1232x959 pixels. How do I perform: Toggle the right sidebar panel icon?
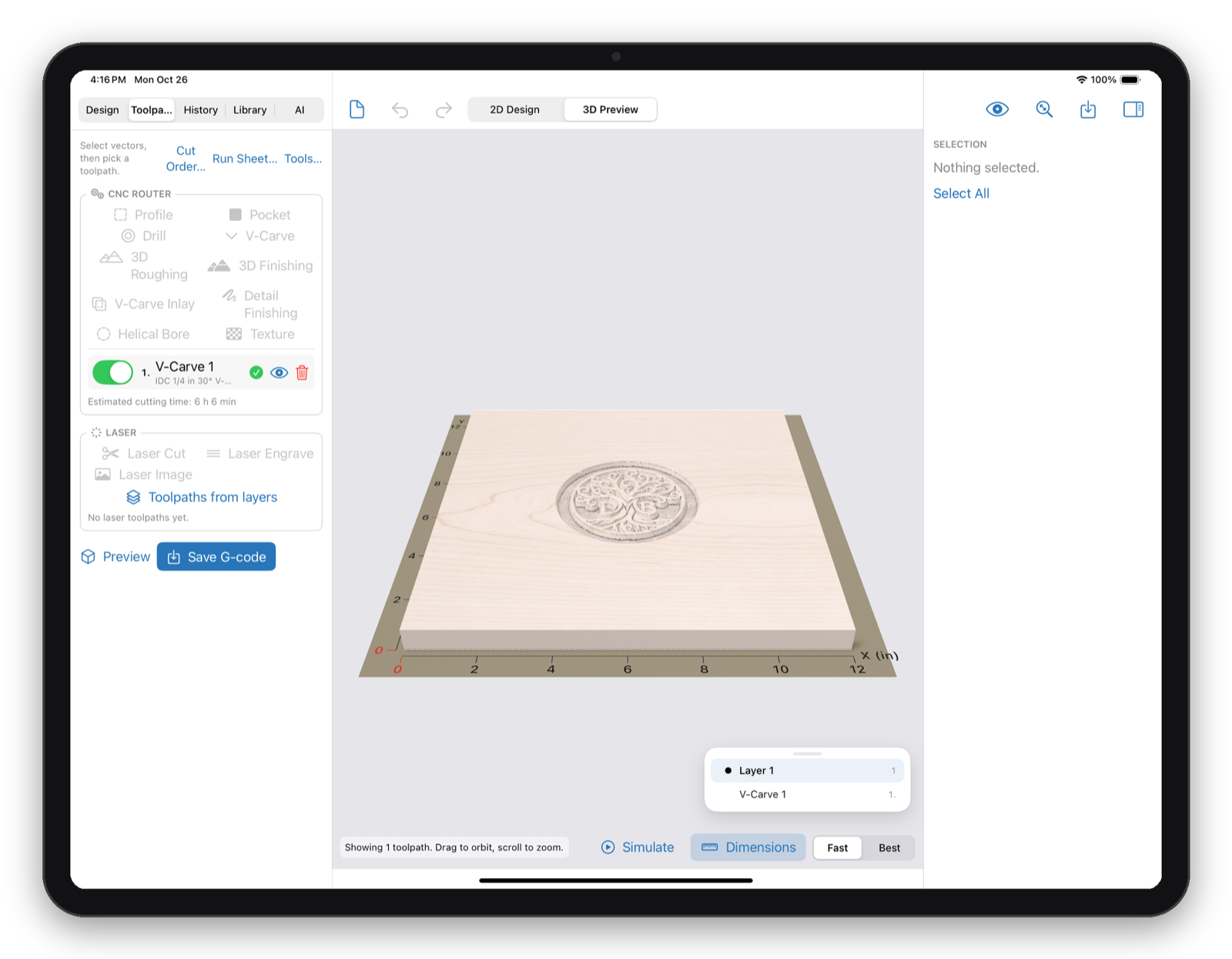click(1133, 109)
